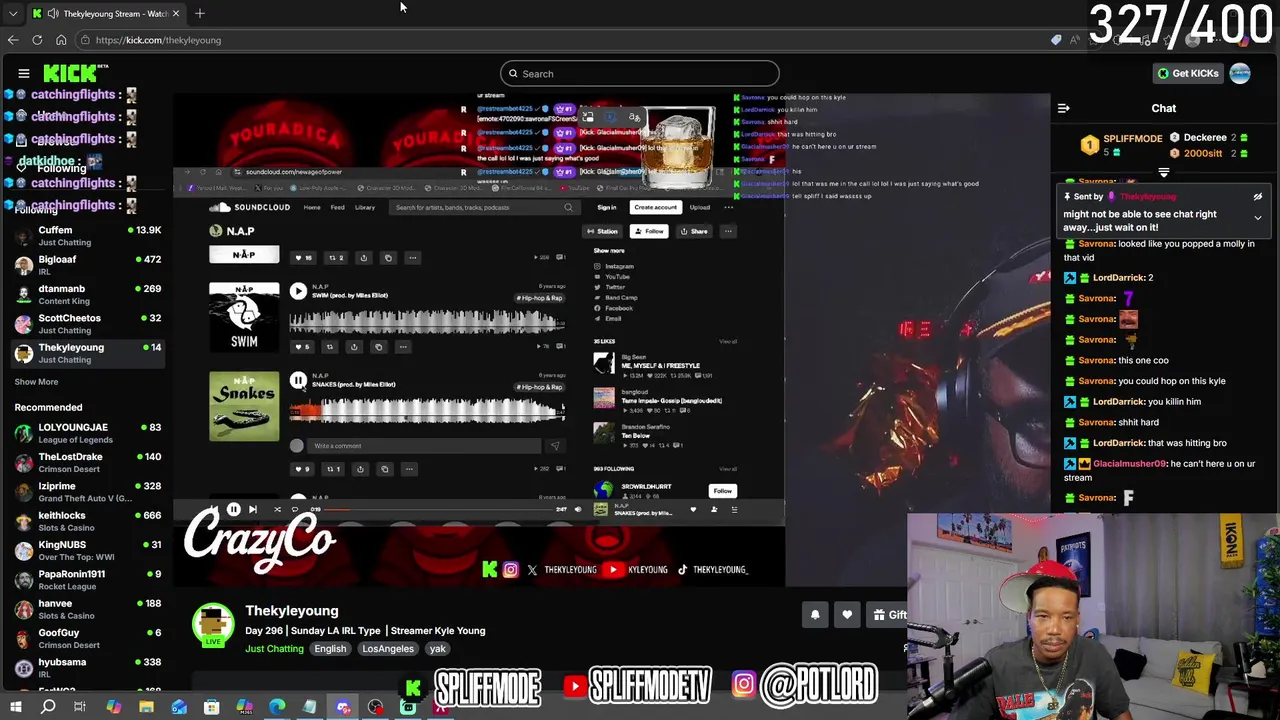1280x720 pixels.
Task: Expand Show more under Following
Action: pyautogui.click(x=36, y=382)
